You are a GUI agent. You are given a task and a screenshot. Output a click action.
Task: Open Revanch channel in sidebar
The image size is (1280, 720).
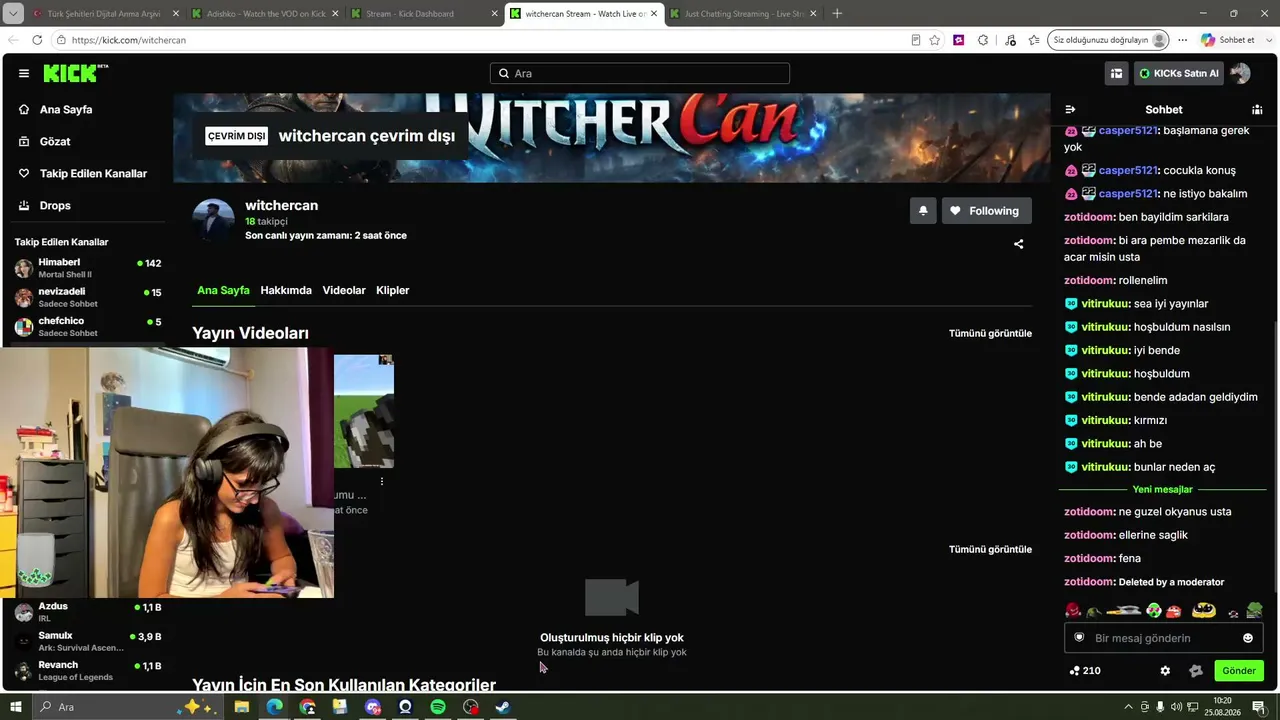89,670
